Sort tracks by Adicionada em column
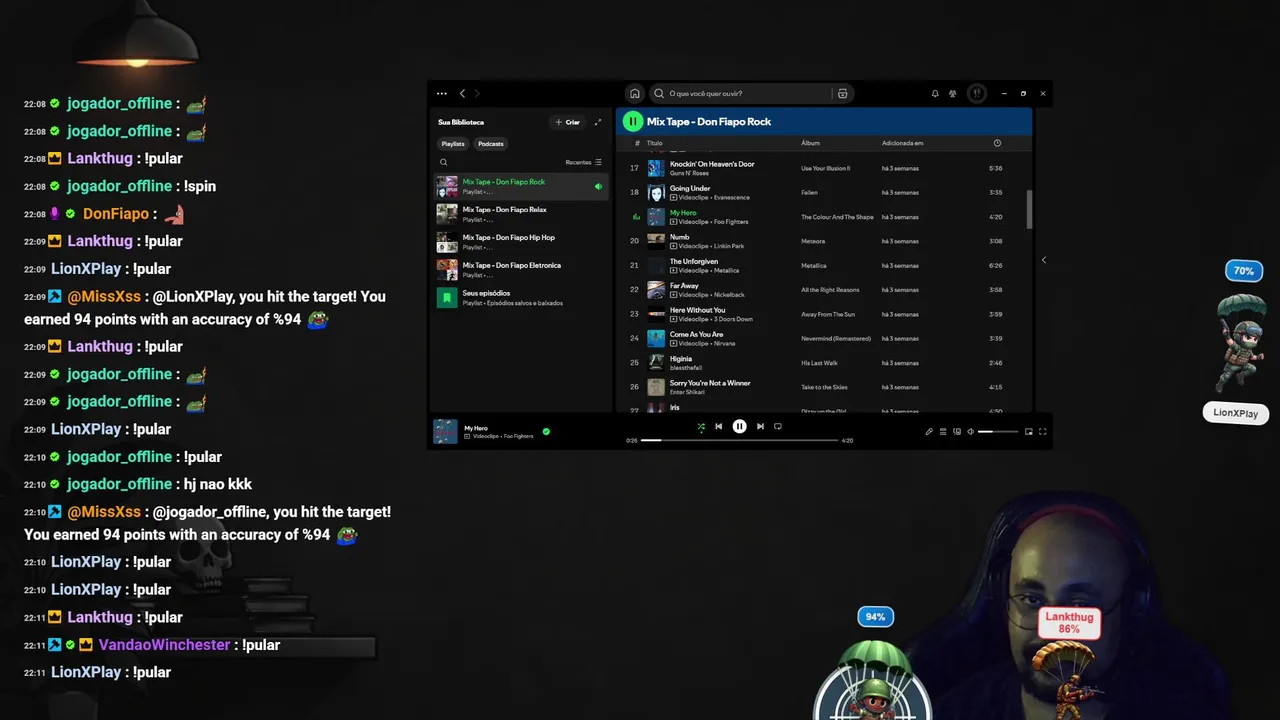1280x720 pixels. coord(902,143)
